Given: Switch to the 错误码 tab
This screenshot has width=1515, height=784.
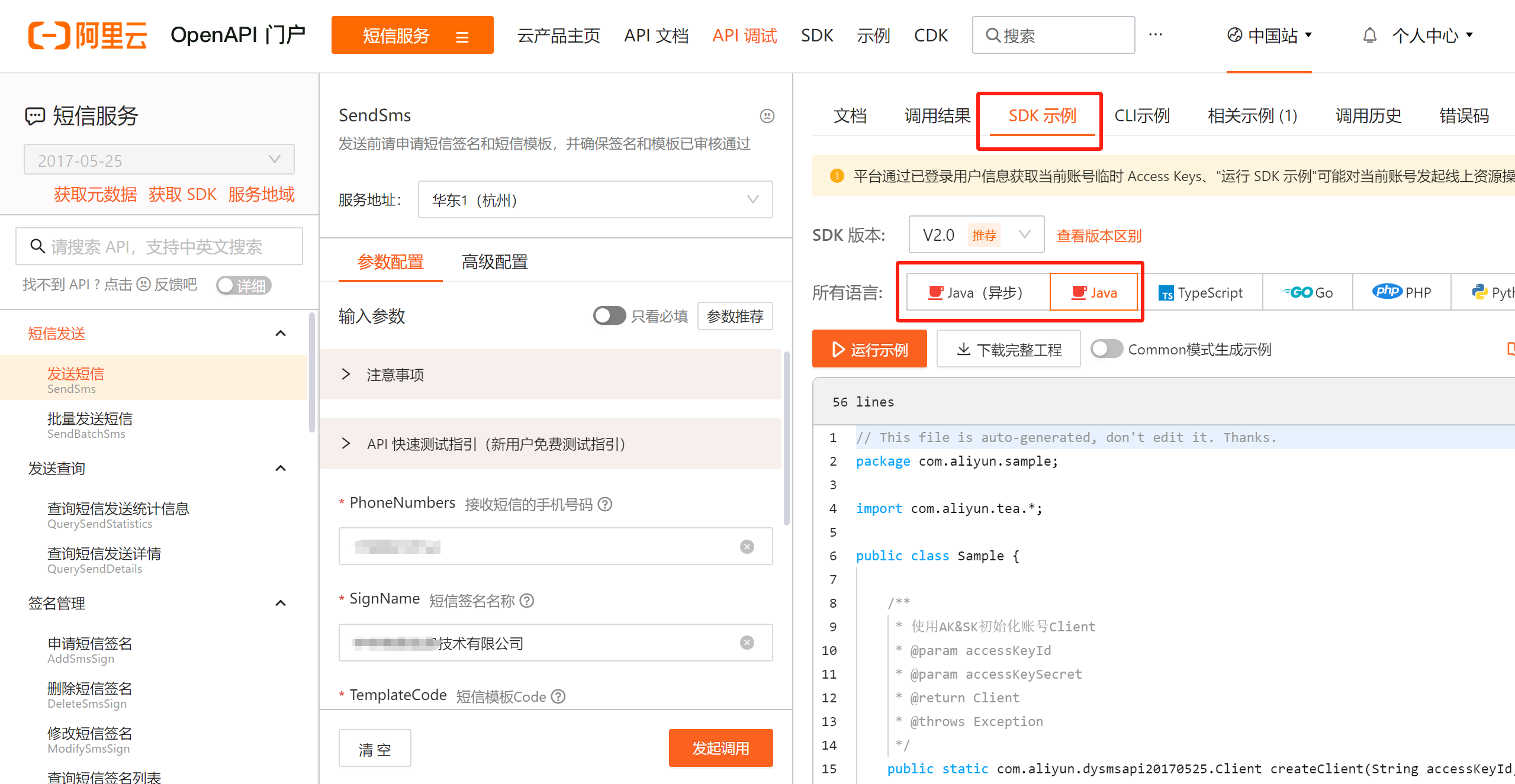Looking at the screenshot, I should click(1464, 115).
